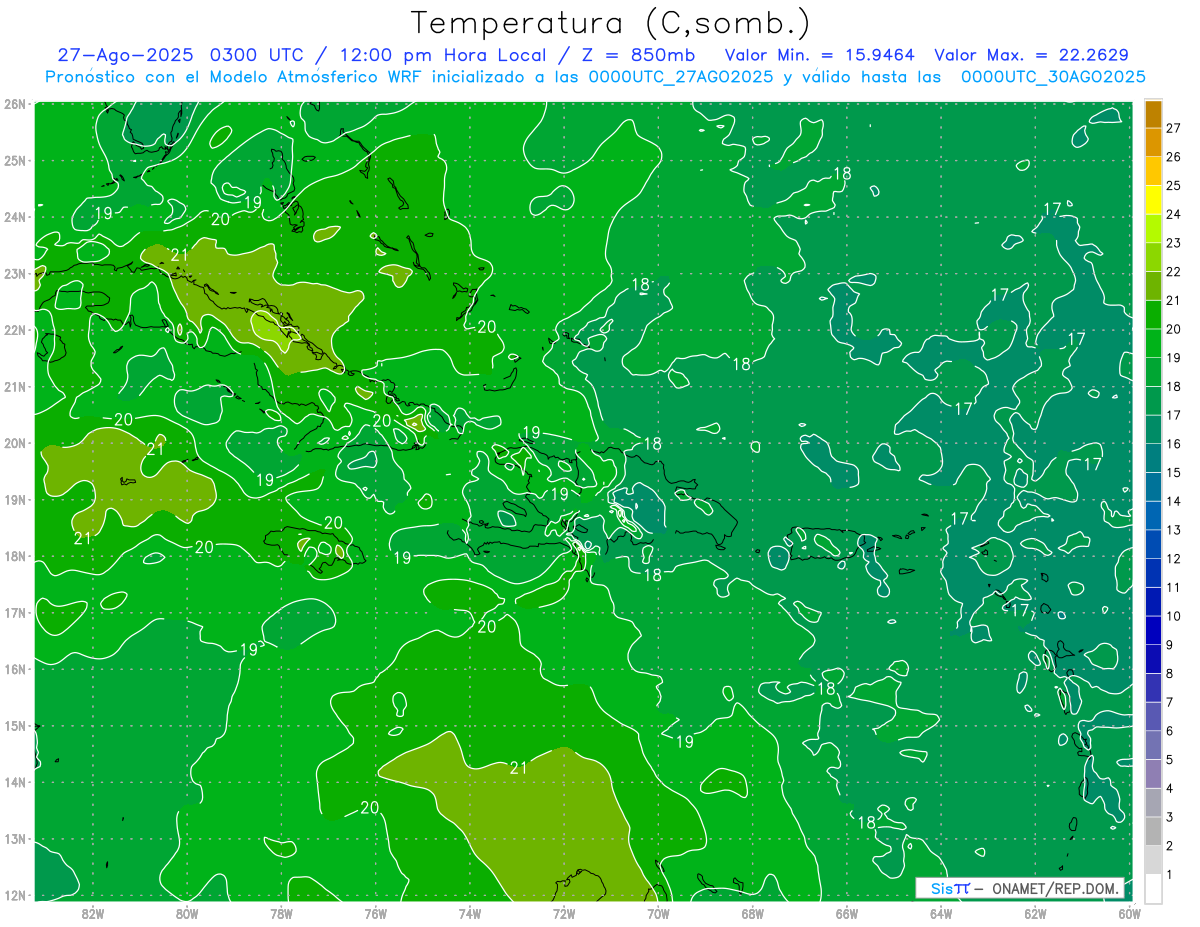Click legend scale number 4
Viewport: 1200px width, 927px height.
click(1170, 788)
